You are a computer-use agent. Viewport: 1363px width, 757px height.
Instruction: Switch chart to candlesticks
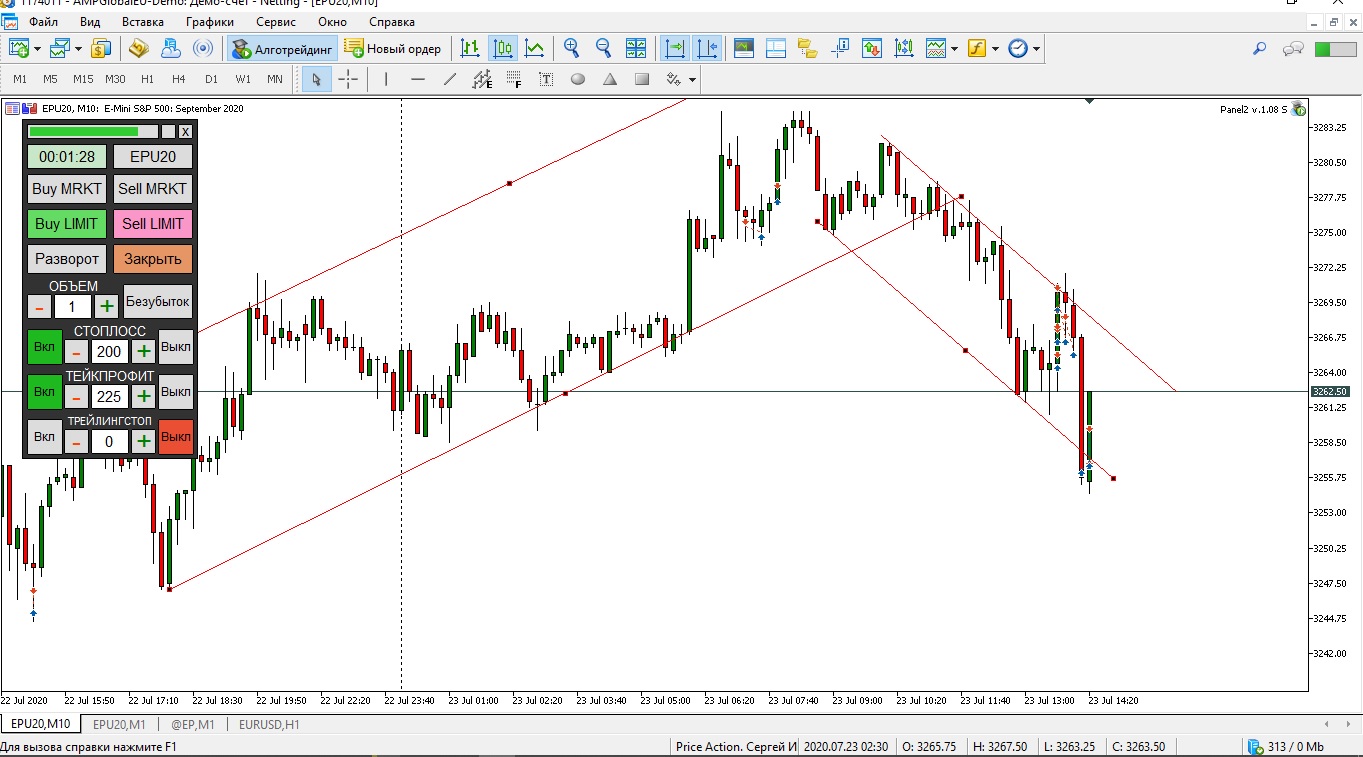click(502, 47)
